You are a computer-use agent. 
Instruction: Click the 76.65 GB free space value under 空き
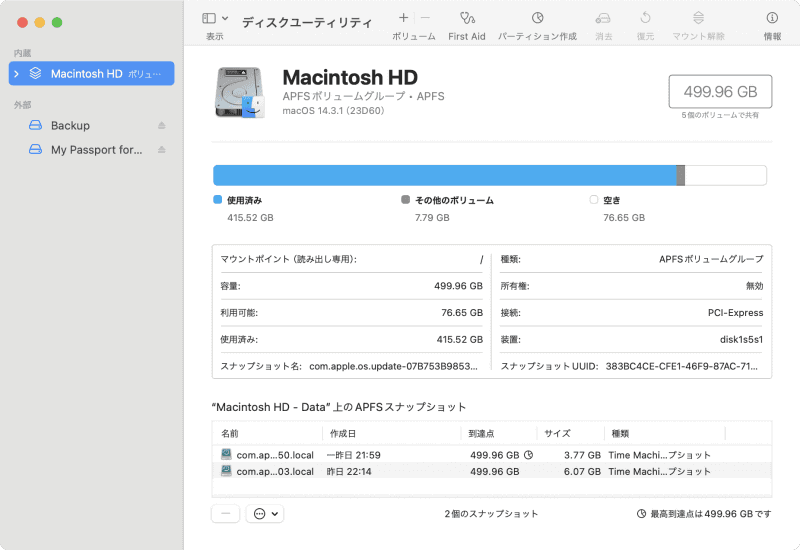[x=624, y=218]
